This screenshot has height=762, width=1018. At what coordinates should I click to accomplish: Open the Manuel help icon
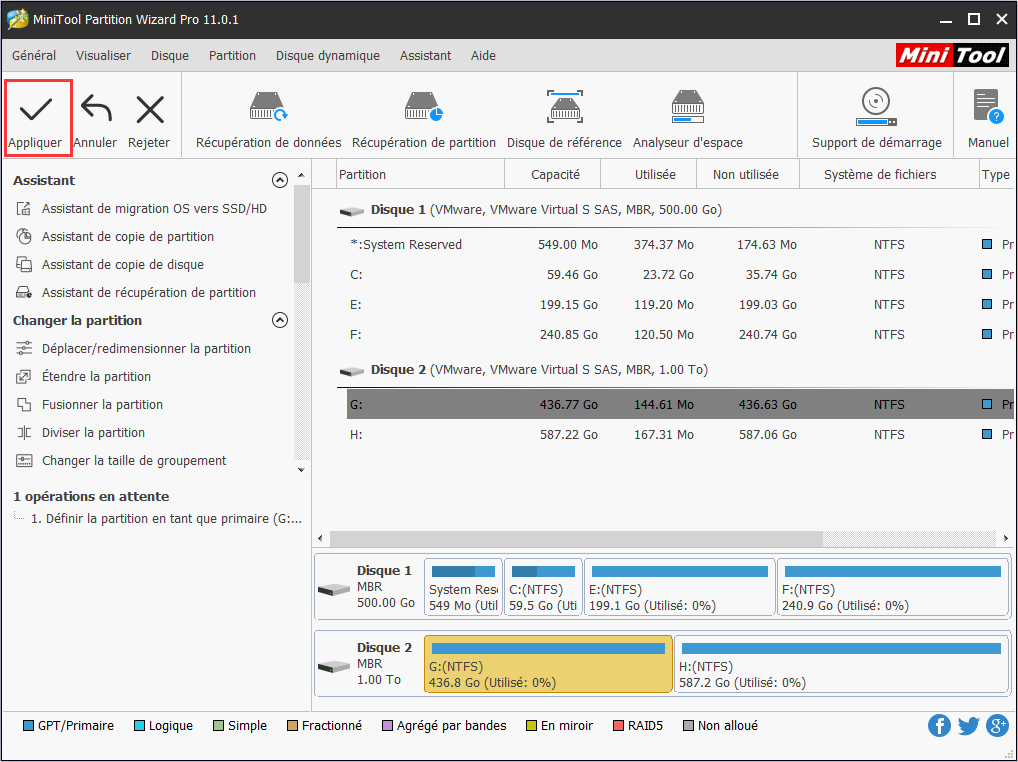pos(987,115)
